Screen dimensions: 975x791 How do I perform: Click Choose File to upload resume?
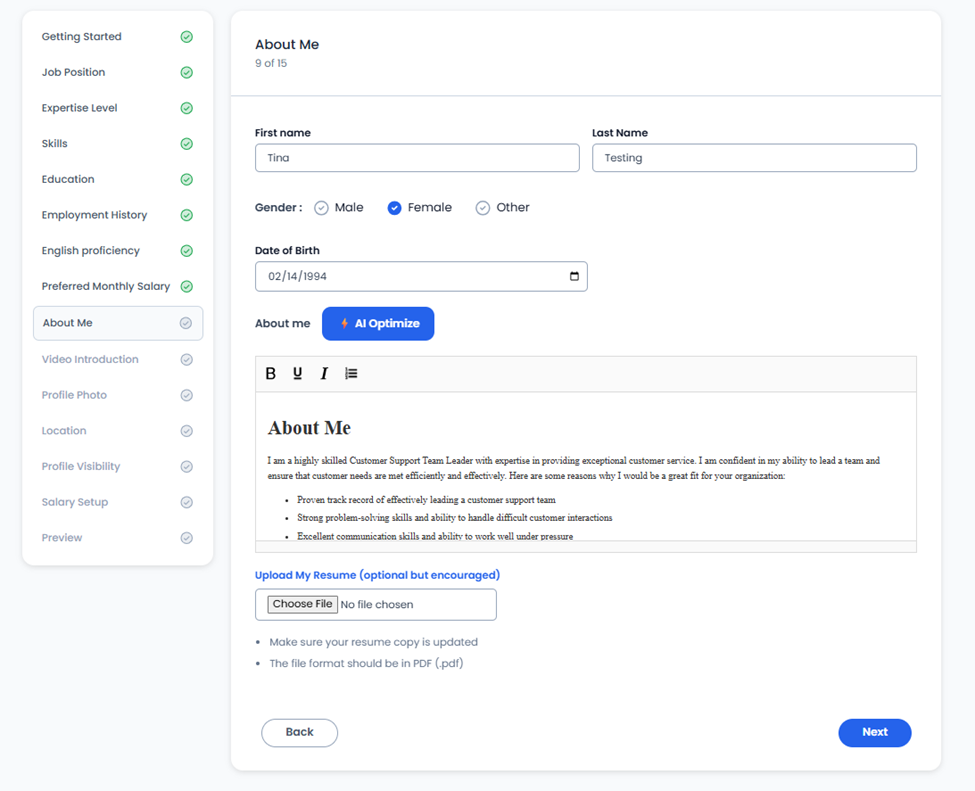[302, 604]
